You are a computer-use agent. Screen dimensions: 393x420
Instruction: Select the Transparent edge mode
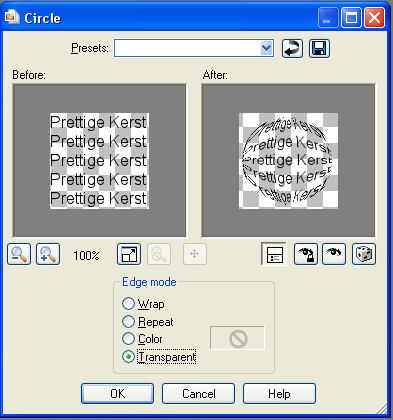(159, 357)
